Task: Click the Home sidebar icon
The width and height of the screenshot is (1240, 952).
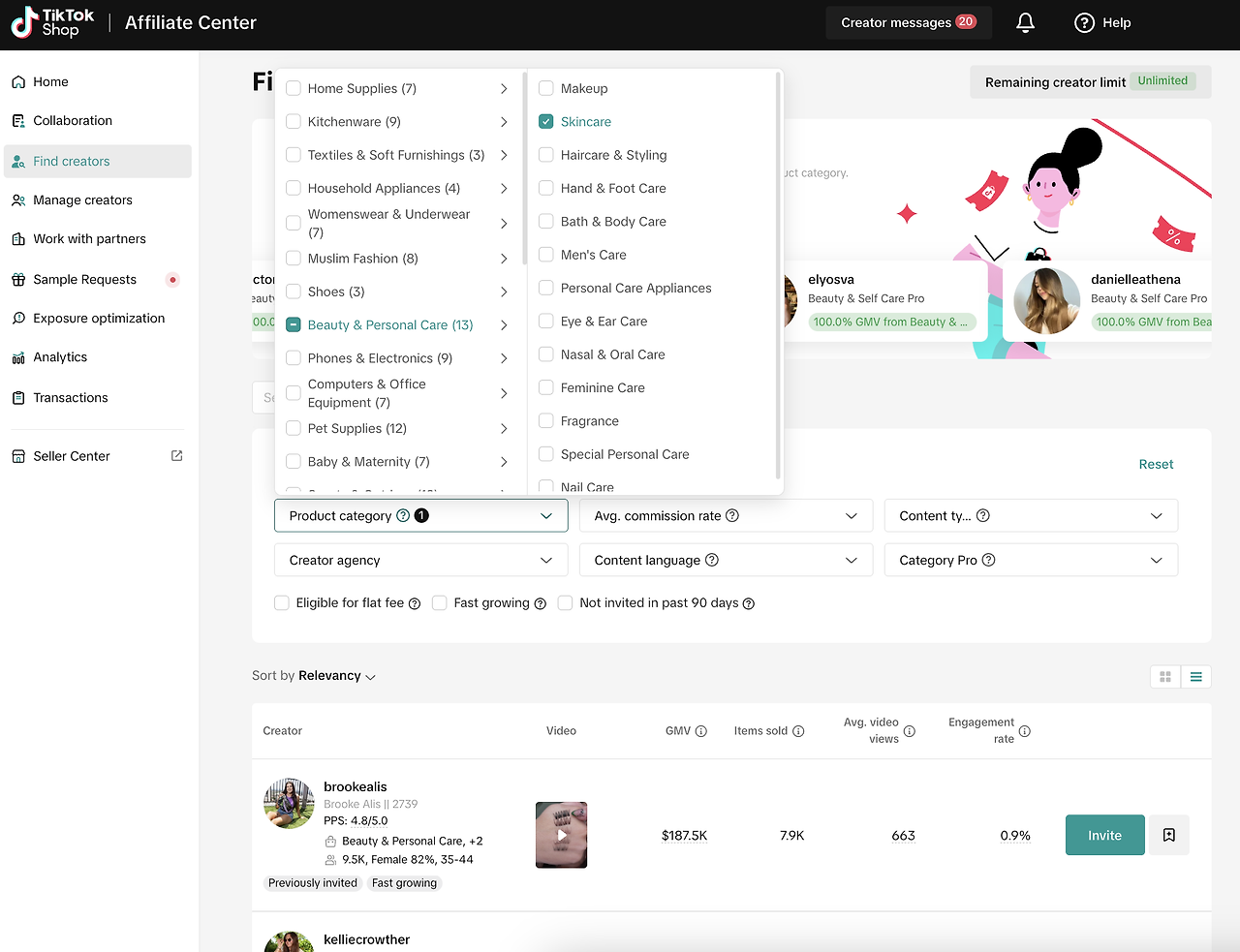Action: [x=18, y=82]
